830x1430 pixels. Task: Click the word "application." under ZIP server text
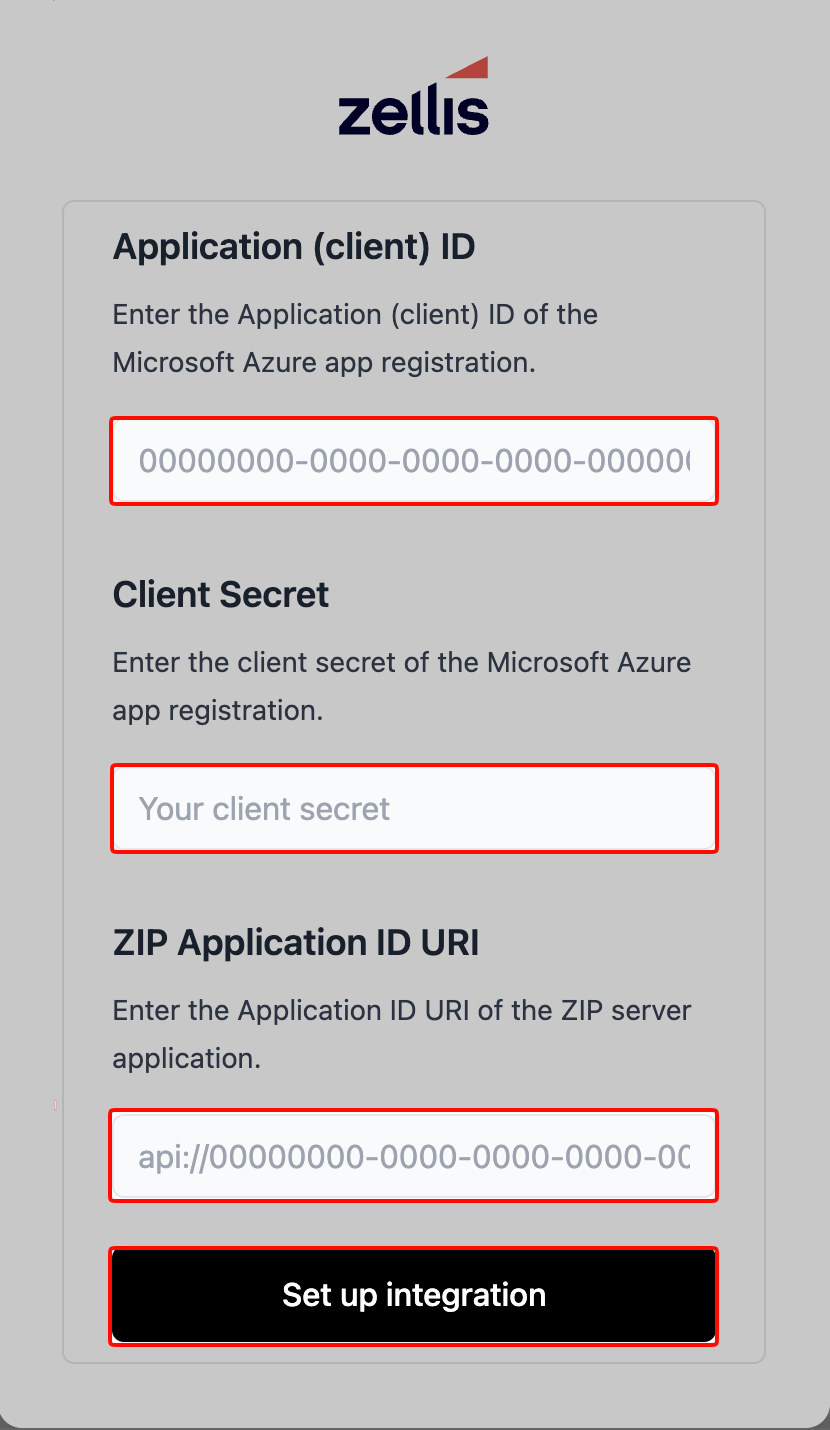coord(187,1059)
